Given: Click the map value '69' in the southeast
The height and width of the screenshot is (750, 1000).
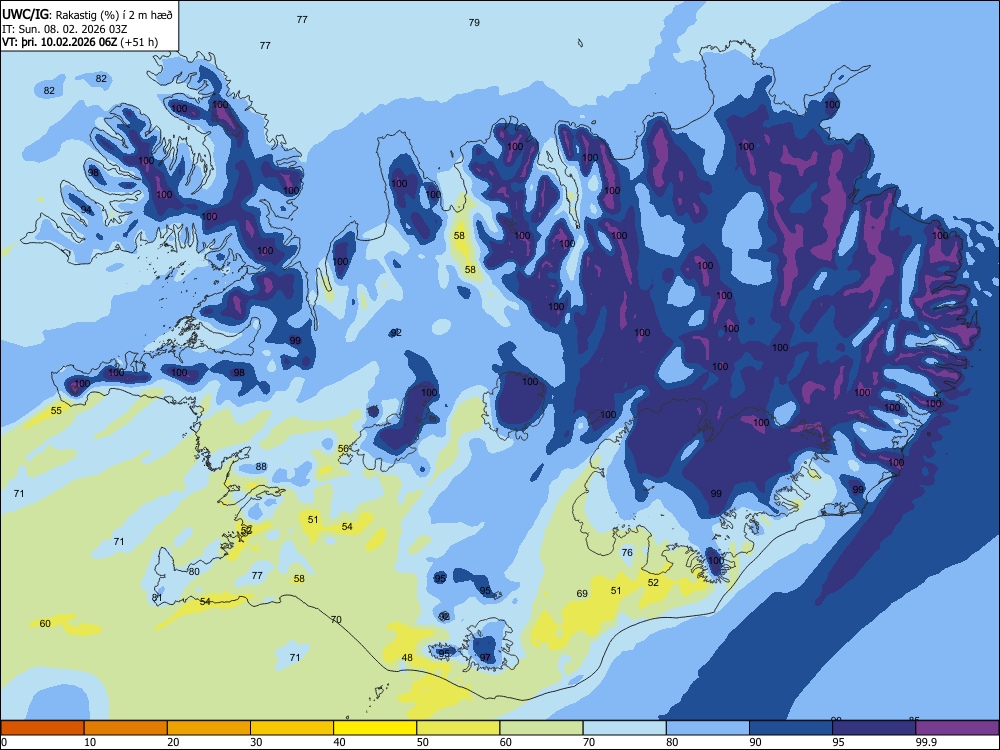Looking at the screenshot, I should pos(582,594).
